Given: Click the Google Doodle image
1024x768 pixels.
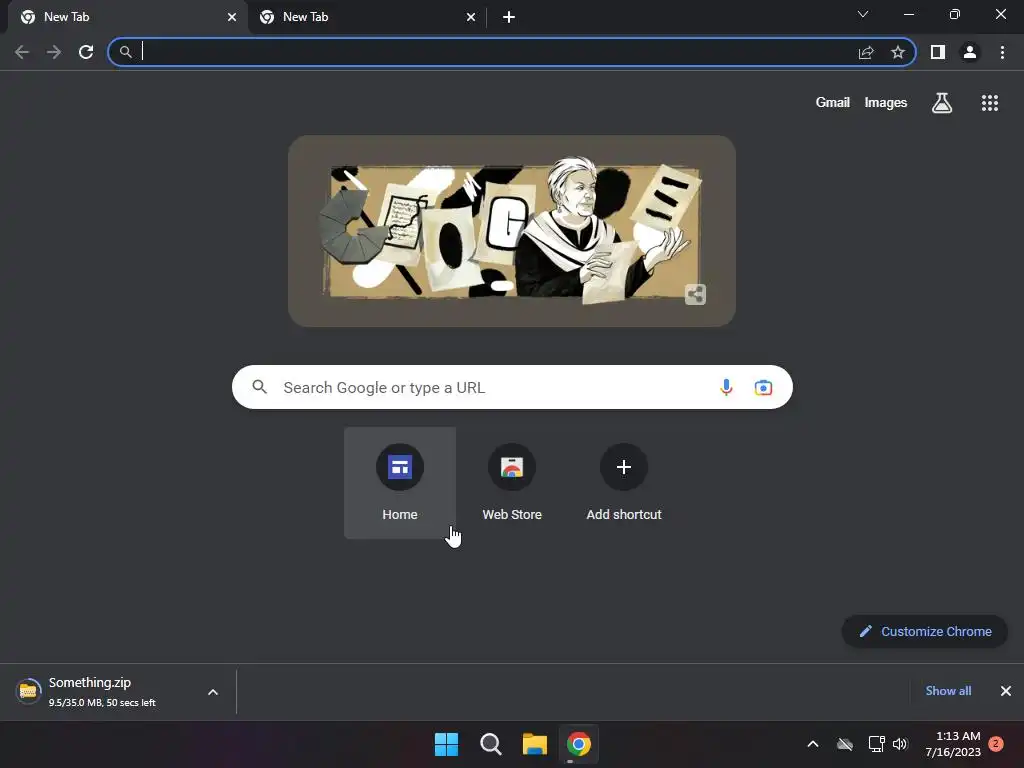Looking at the screenshot, I should [512, 231].
